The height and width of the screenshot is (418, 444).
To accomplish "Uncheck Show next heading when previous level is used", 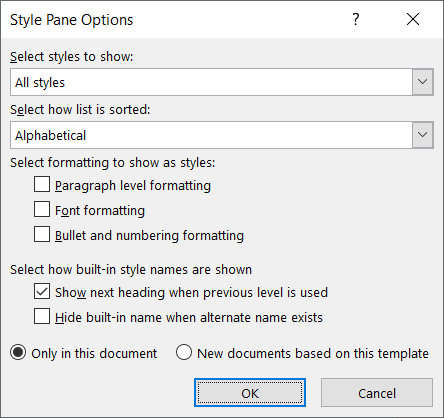I will (42, 291).
